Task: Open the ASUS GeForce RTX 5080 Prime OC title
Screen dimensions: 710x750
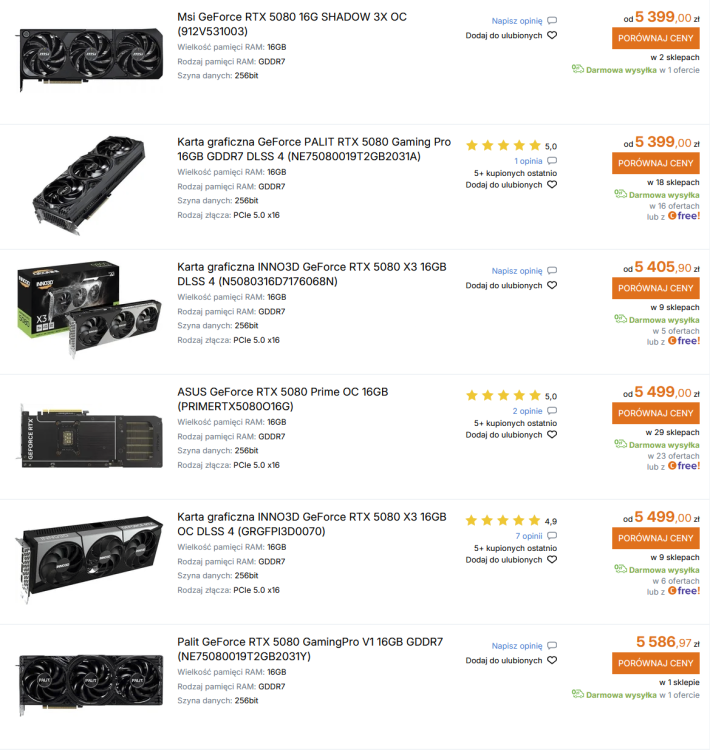Action: [x=282, y=399]
